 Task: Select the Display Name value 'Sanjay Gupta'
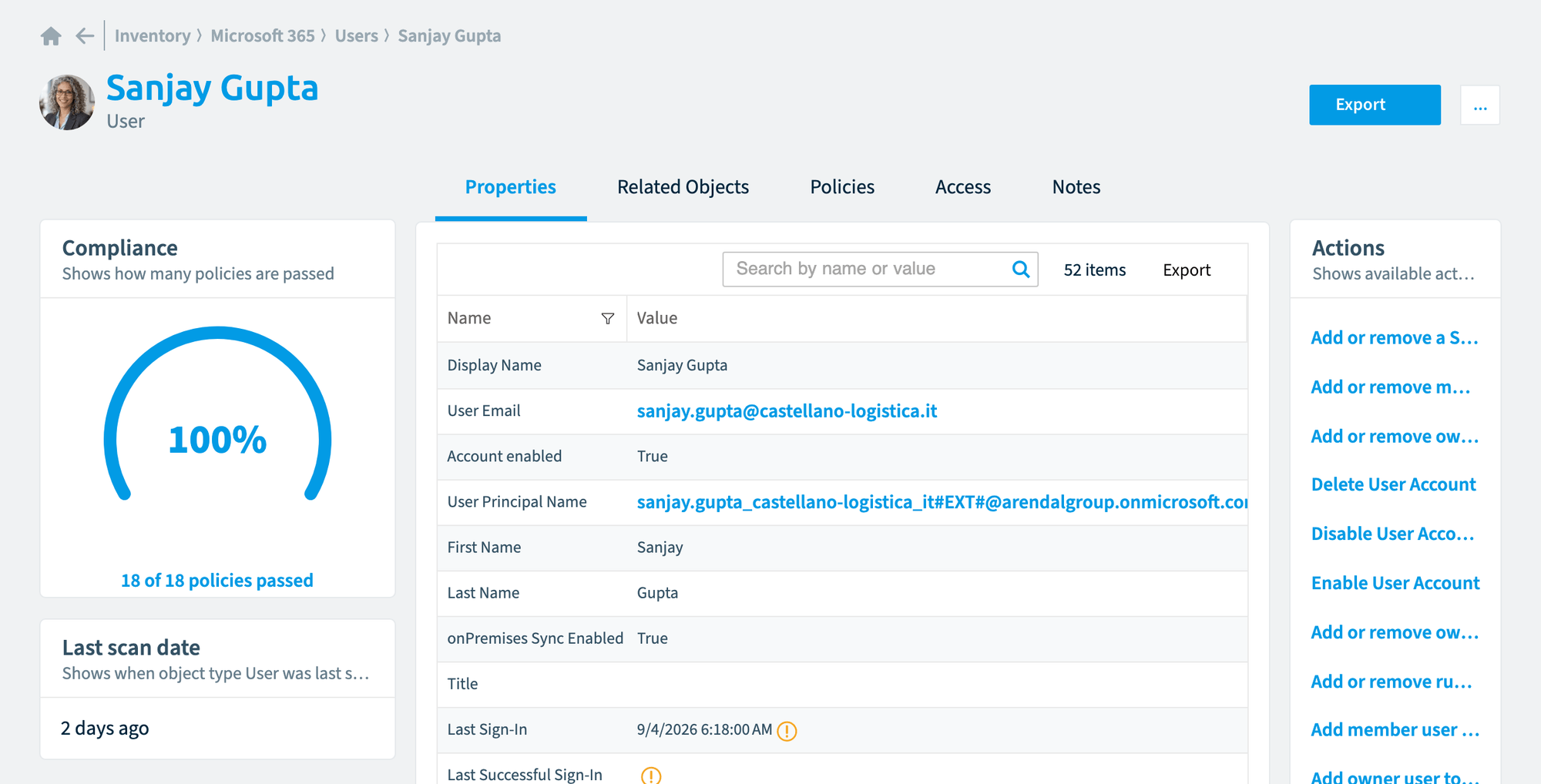point(682,365)
